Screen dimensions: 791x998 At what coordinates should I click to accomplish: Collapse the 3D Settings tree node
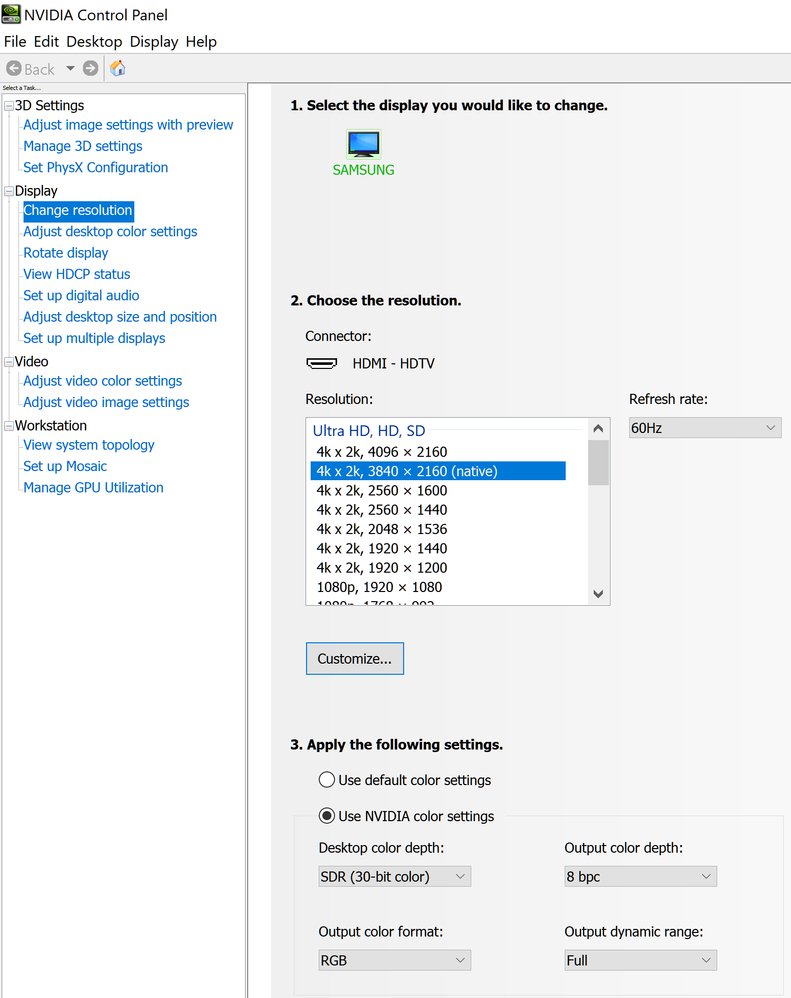9,106
